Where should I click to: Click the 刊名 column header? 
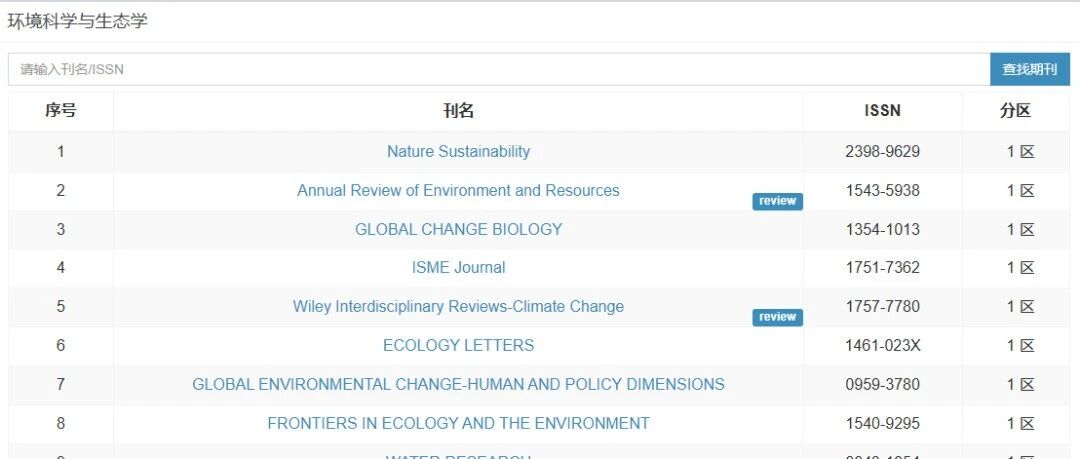pos(458,111)
